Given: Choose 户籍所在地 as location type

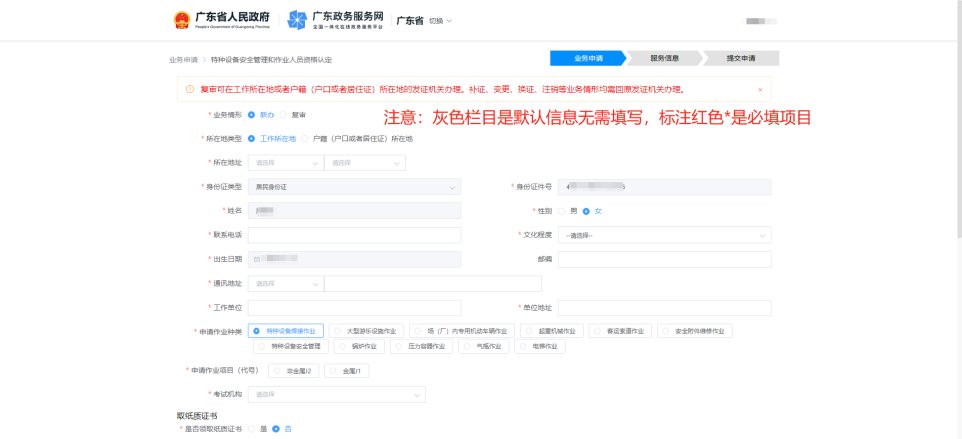Looking at the screenshot, I should [305, 139].
